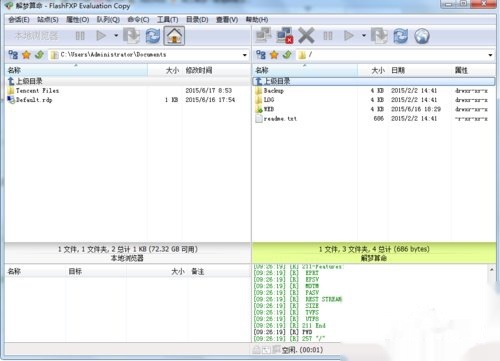Click the local pane transfer play icon

101,36
